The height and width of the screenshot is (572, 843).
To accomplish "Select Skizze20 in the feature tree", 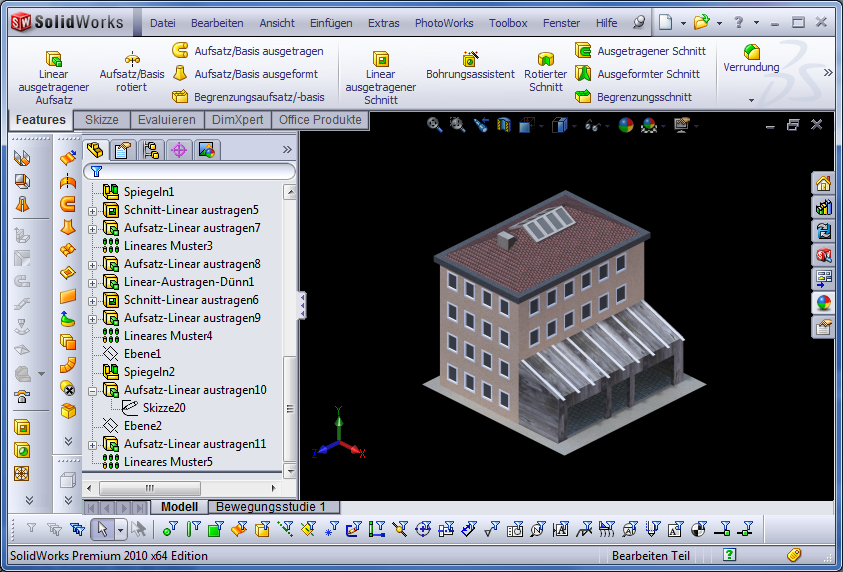I will (x=164, y=408).
